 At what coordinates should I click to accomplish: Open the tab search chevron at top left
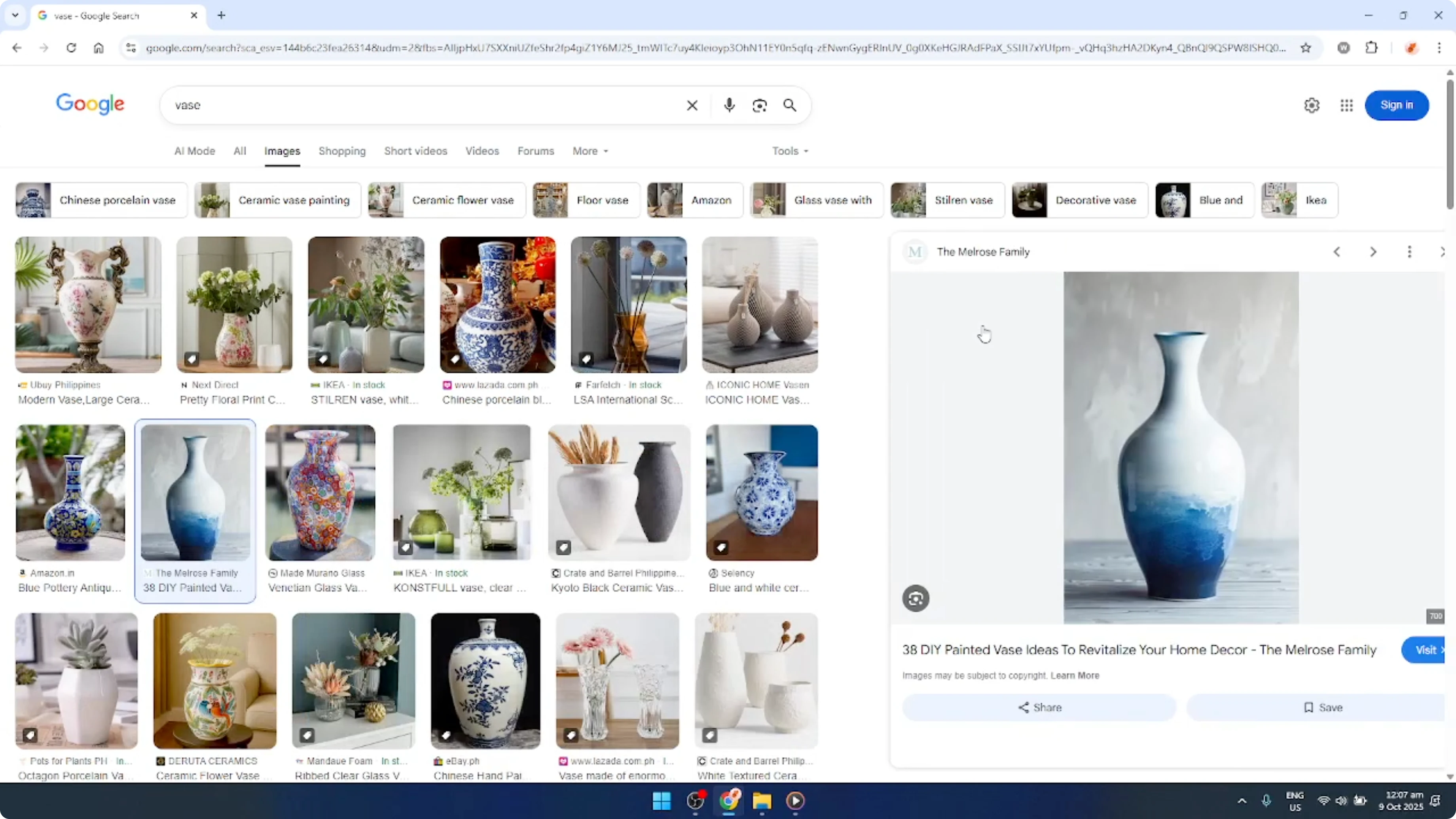15,15
